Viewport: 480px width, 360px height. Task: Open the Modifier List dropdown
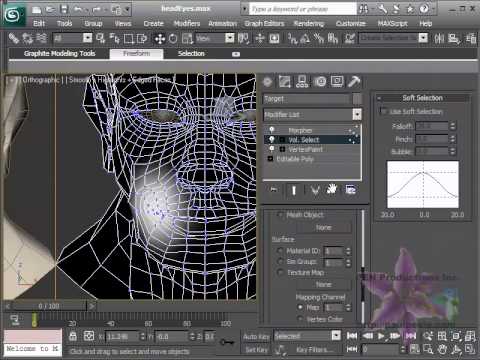[312, 115]
